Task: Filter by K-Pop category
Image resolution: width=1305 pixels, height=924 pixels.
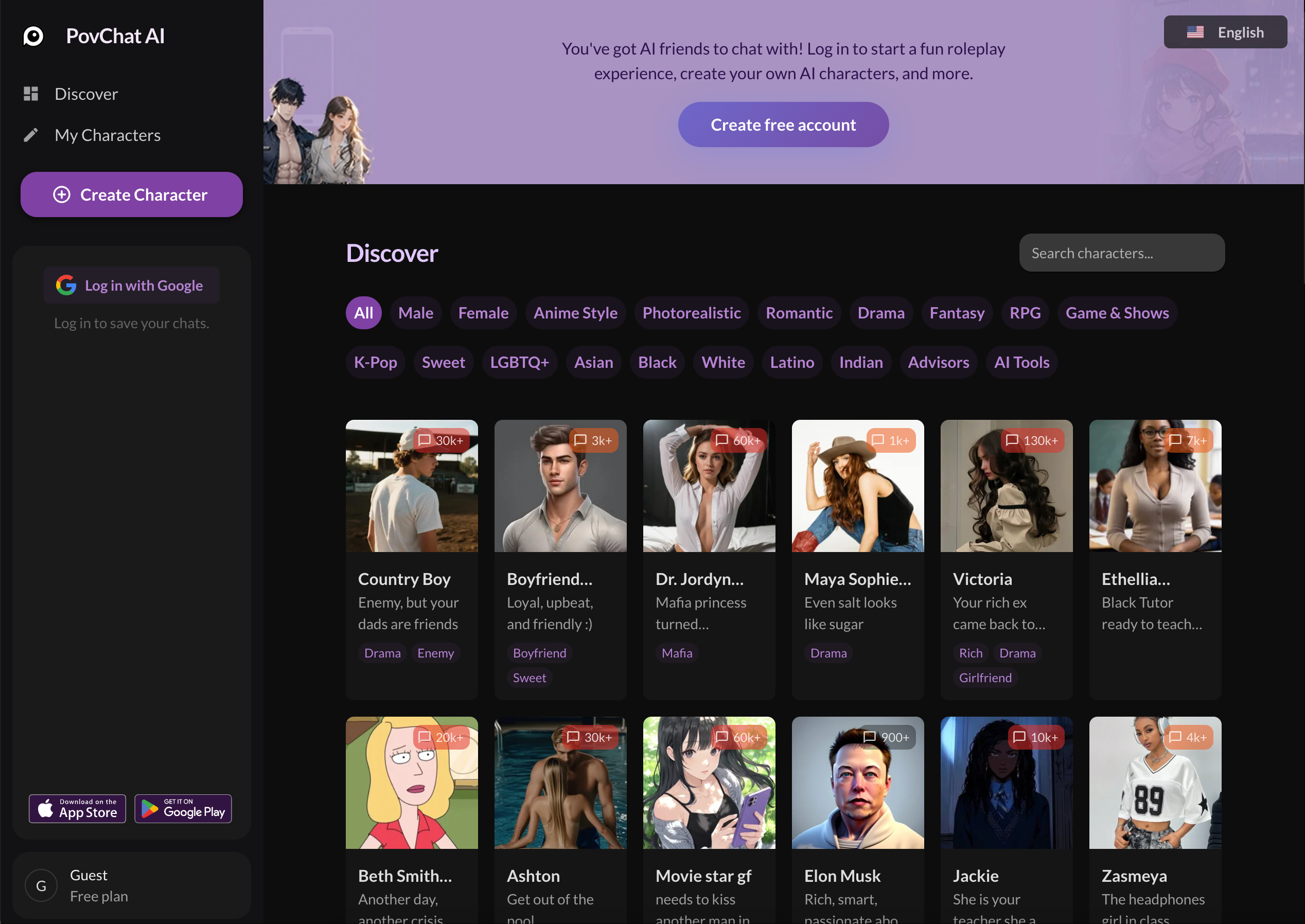Action: [x=376, y=362]
